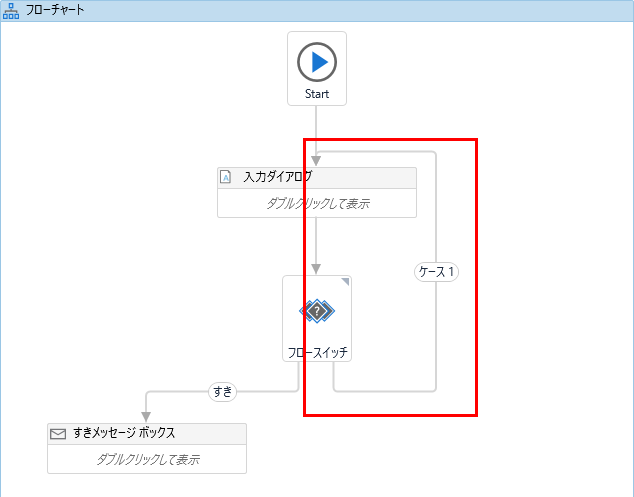Click the 入力ダイアログ activity icon
This screenshot has width=634, height=497.
click(x=225, y=177)
